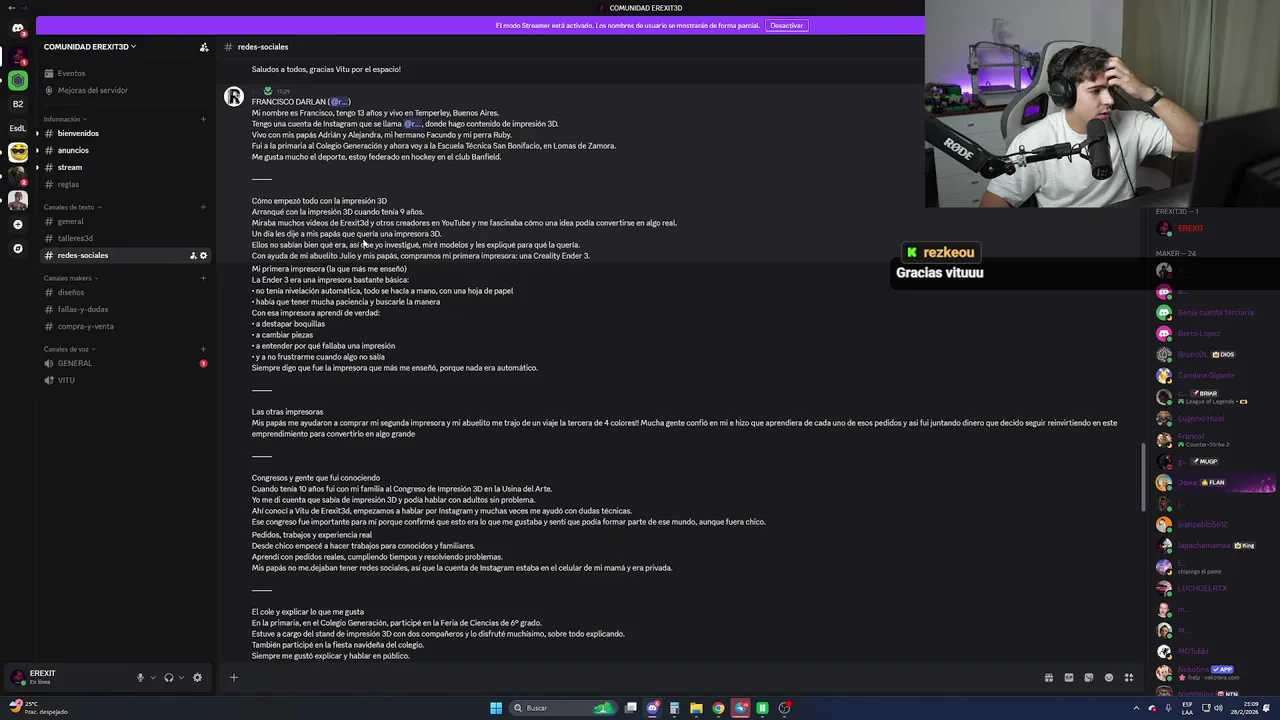Viewport: 1280px width, 720px height.
Task: Open the diseños channel
Action: coord(125,292)
